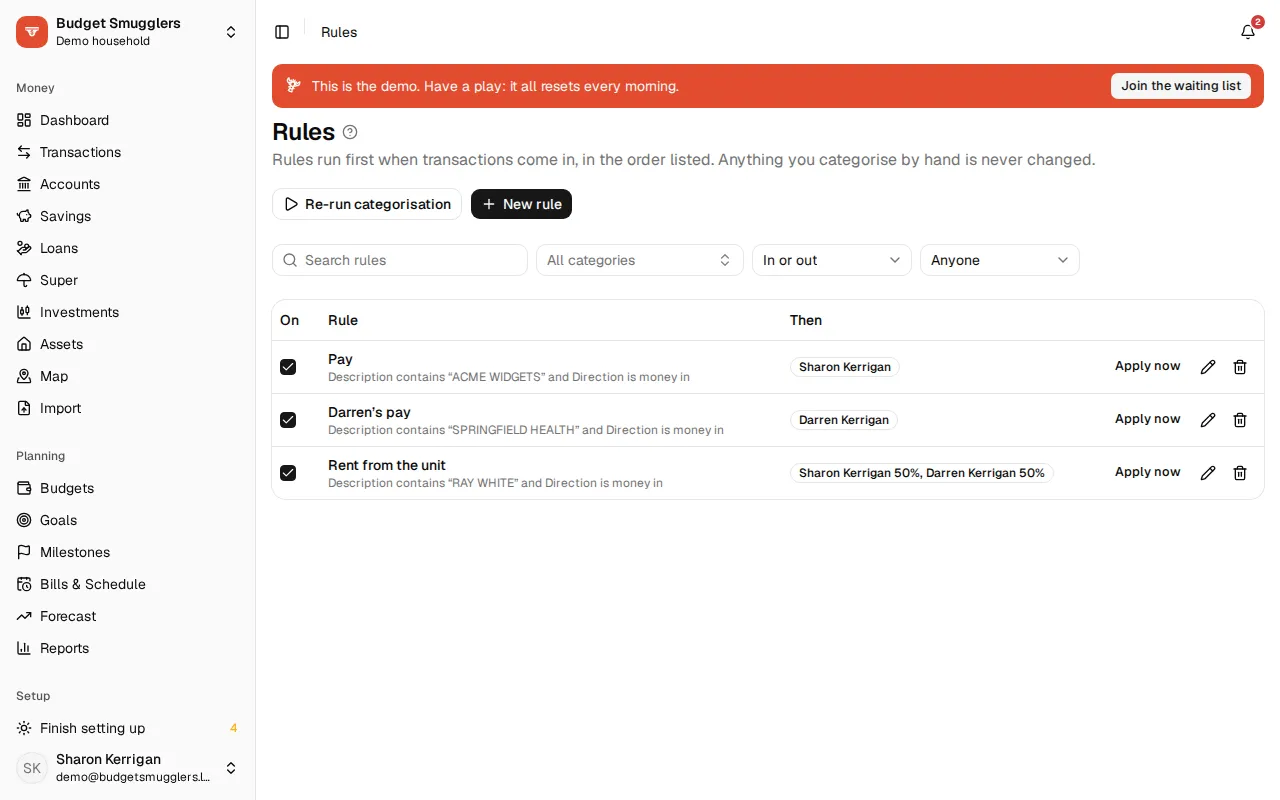1280x800 pixels.
Task: Navigate to Accounts
Action: click(128, 184)
